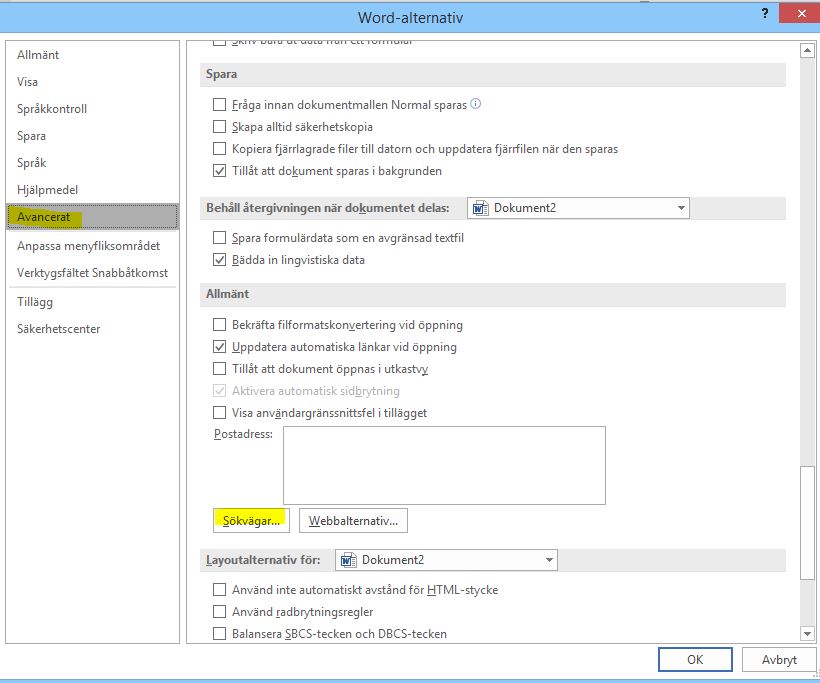Toggle Kopiera fjärrlagrade filer till datorn checkbox
Image resolution: width=820 pixels, height=683 pixels.
[x=220, y=149]
